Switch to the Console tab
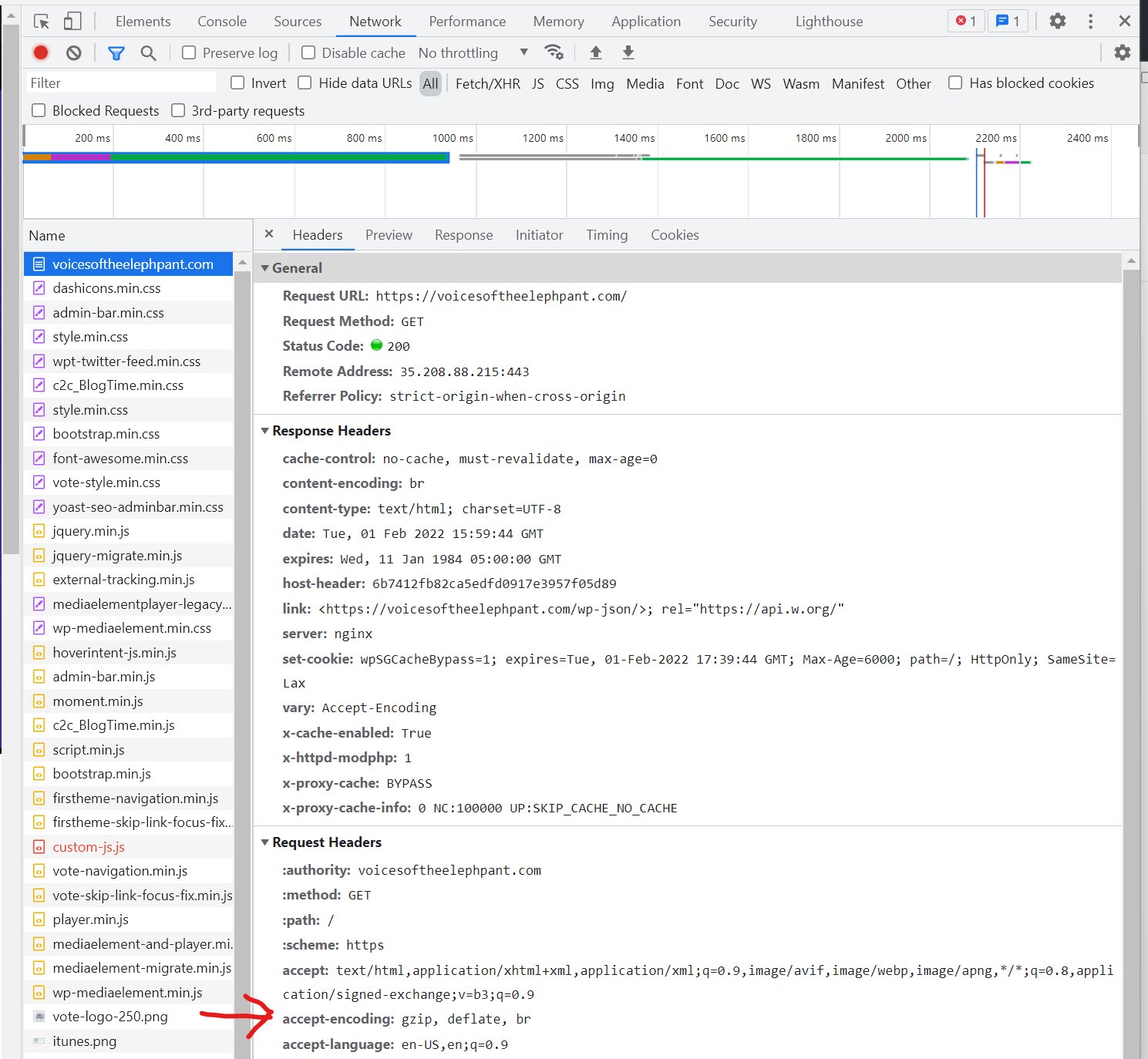This screenshot has height=1059, width=1148. (x=222, y=22)
